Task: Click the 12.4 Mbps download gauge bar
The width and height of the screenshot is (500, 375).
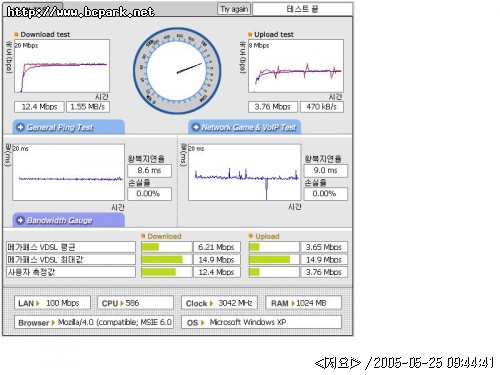Action: (x=167, y=272)
